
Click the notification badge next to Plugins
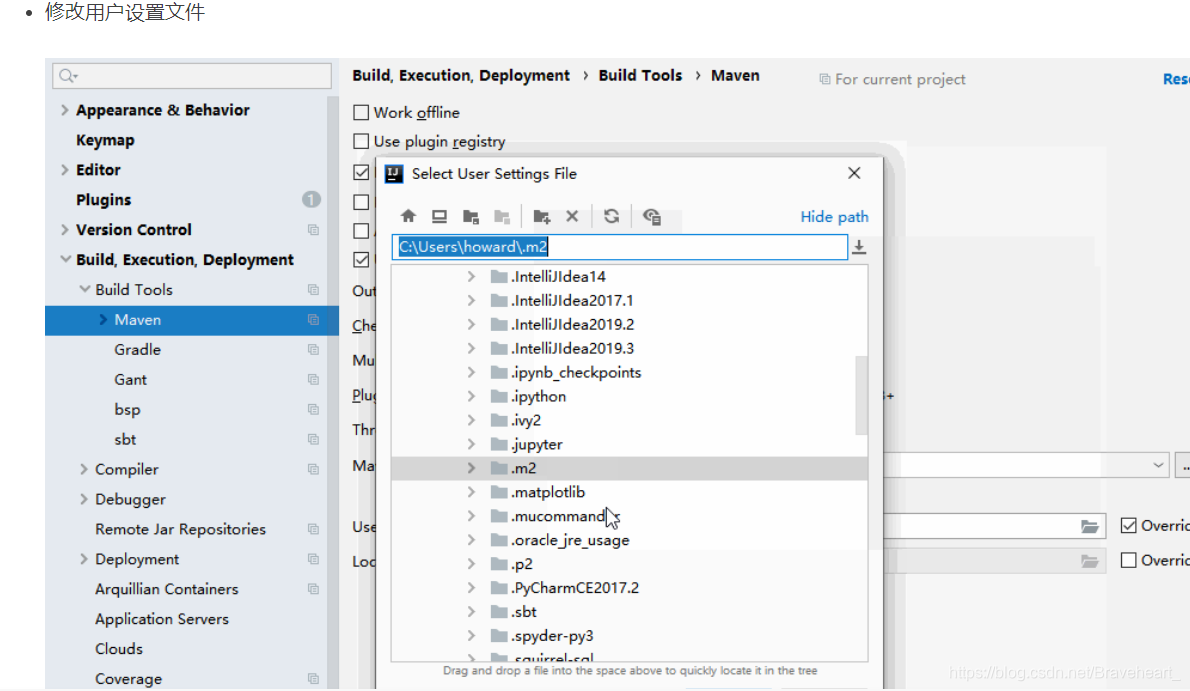click(x=311, y=200)
